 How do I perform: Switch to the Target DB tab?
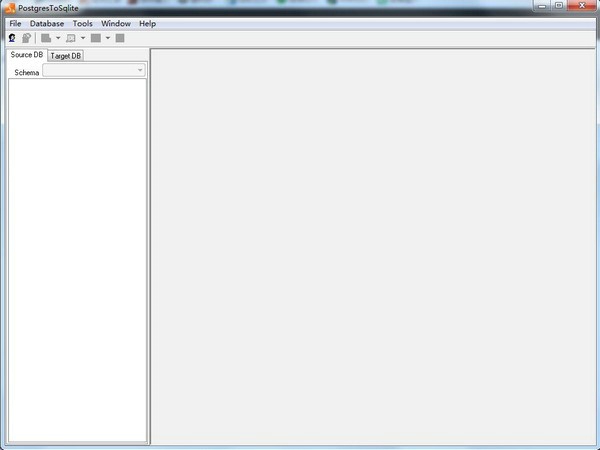pyautogui.click(x=66, y=56)
